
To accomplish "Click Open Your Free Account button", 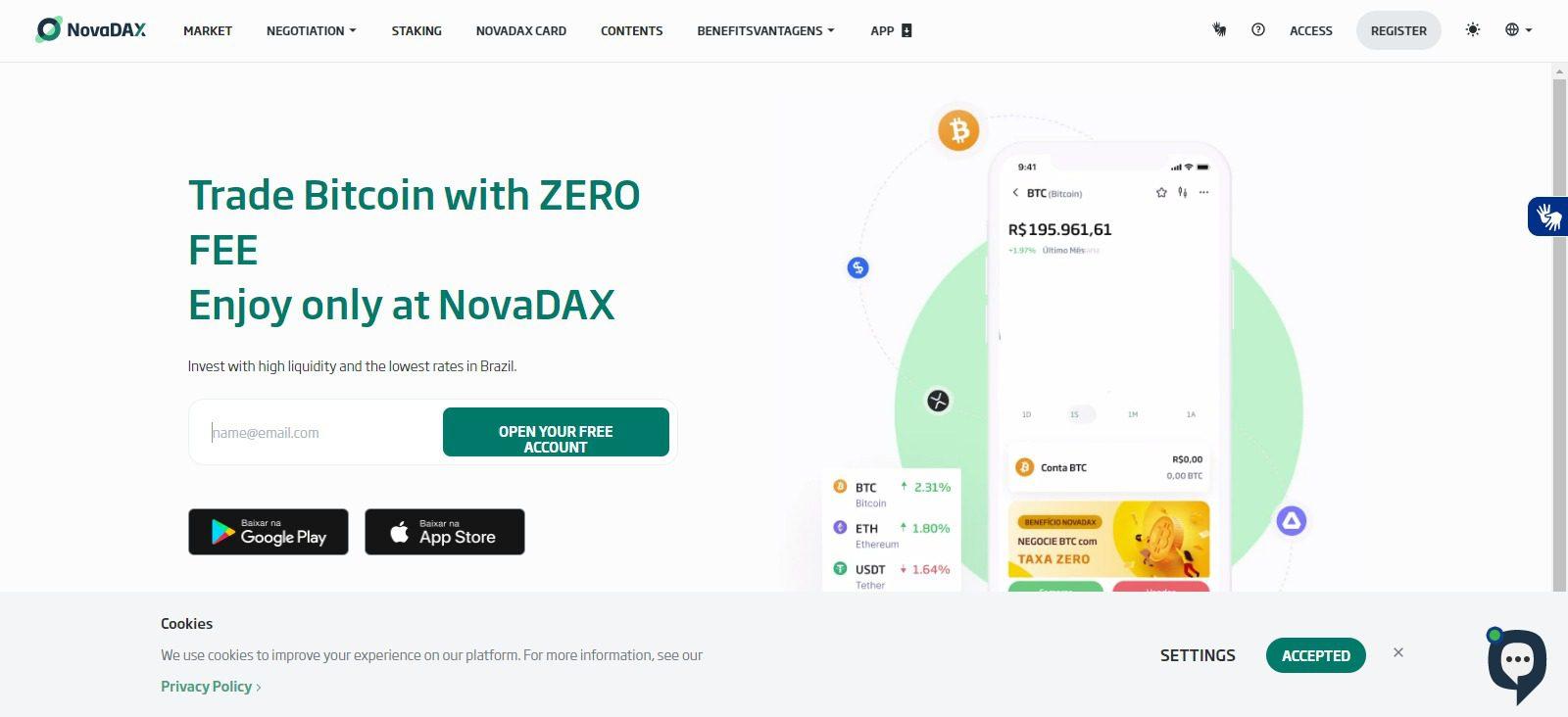I will [556, 432].
